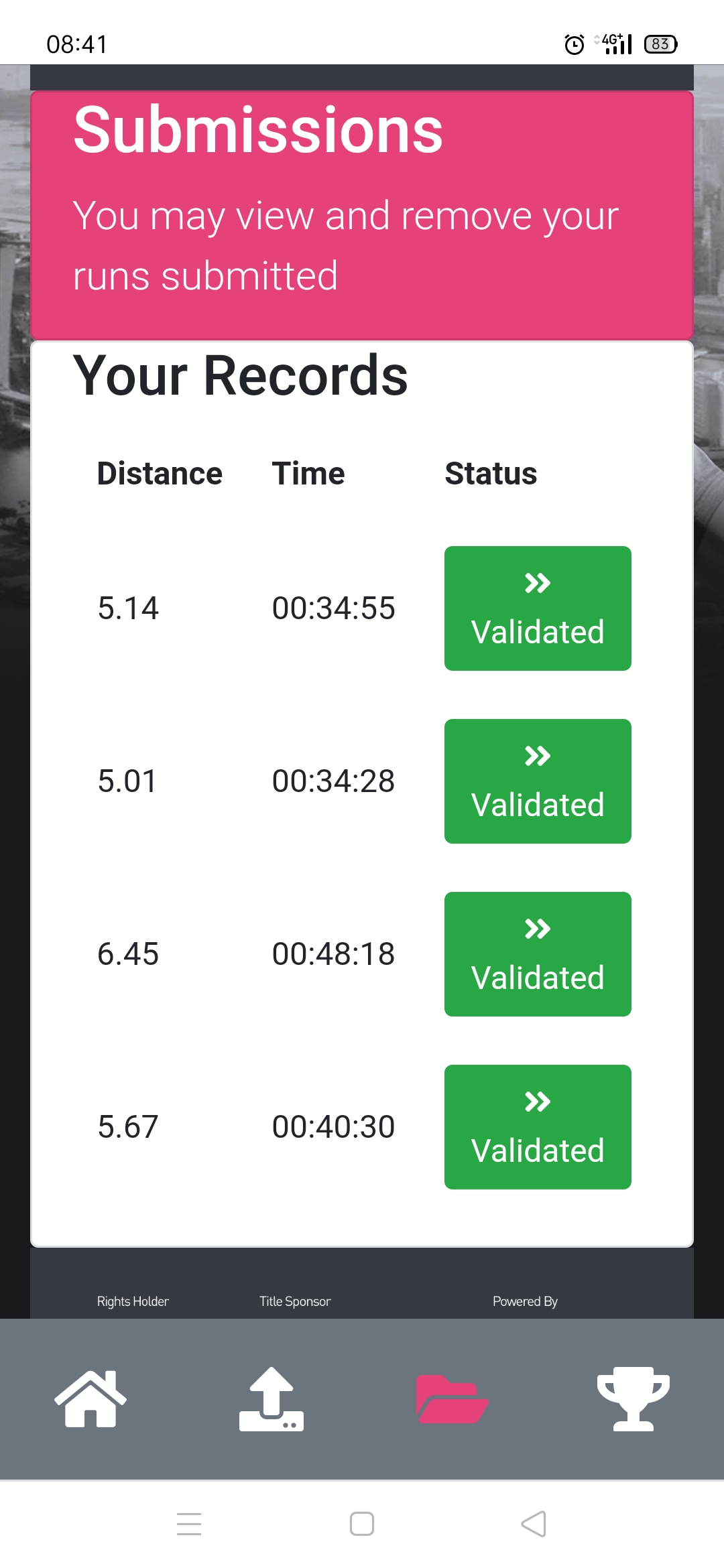This screenshot has height=1568, width=724.
Task: Open the trophy leaderboard icon
Action: [x=633, y=1398]
